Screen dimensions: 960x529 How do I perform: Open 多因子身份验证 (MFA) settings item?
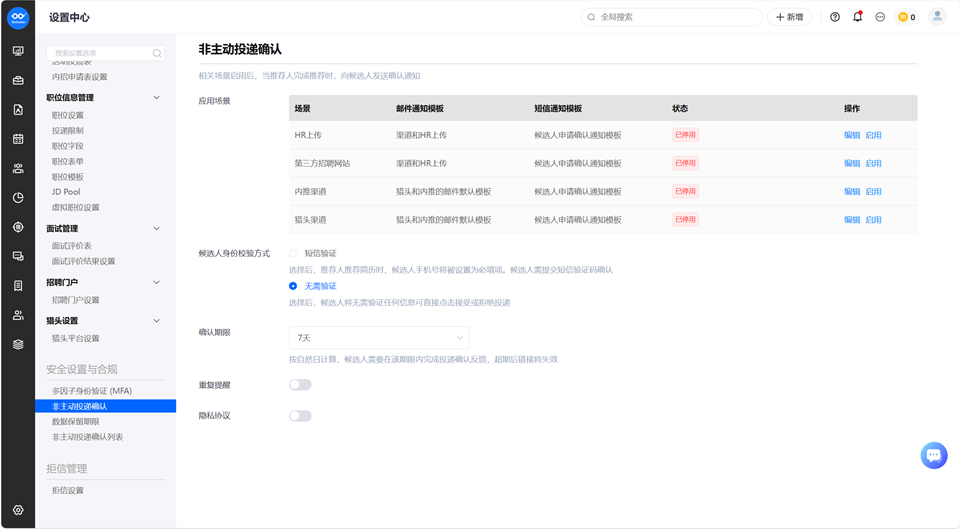coord(92,391)
